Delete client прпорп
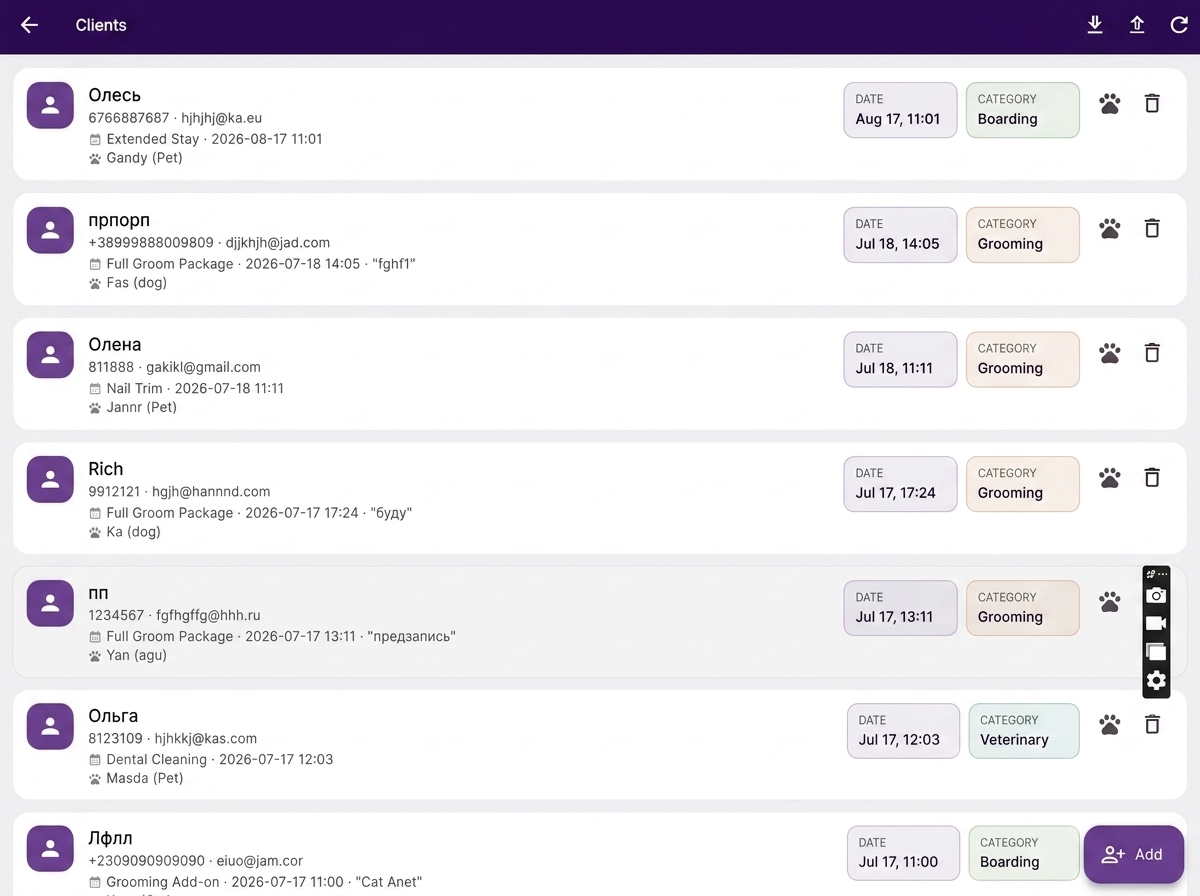This screenshot has height=896, width=1200. pos(1152,228)
